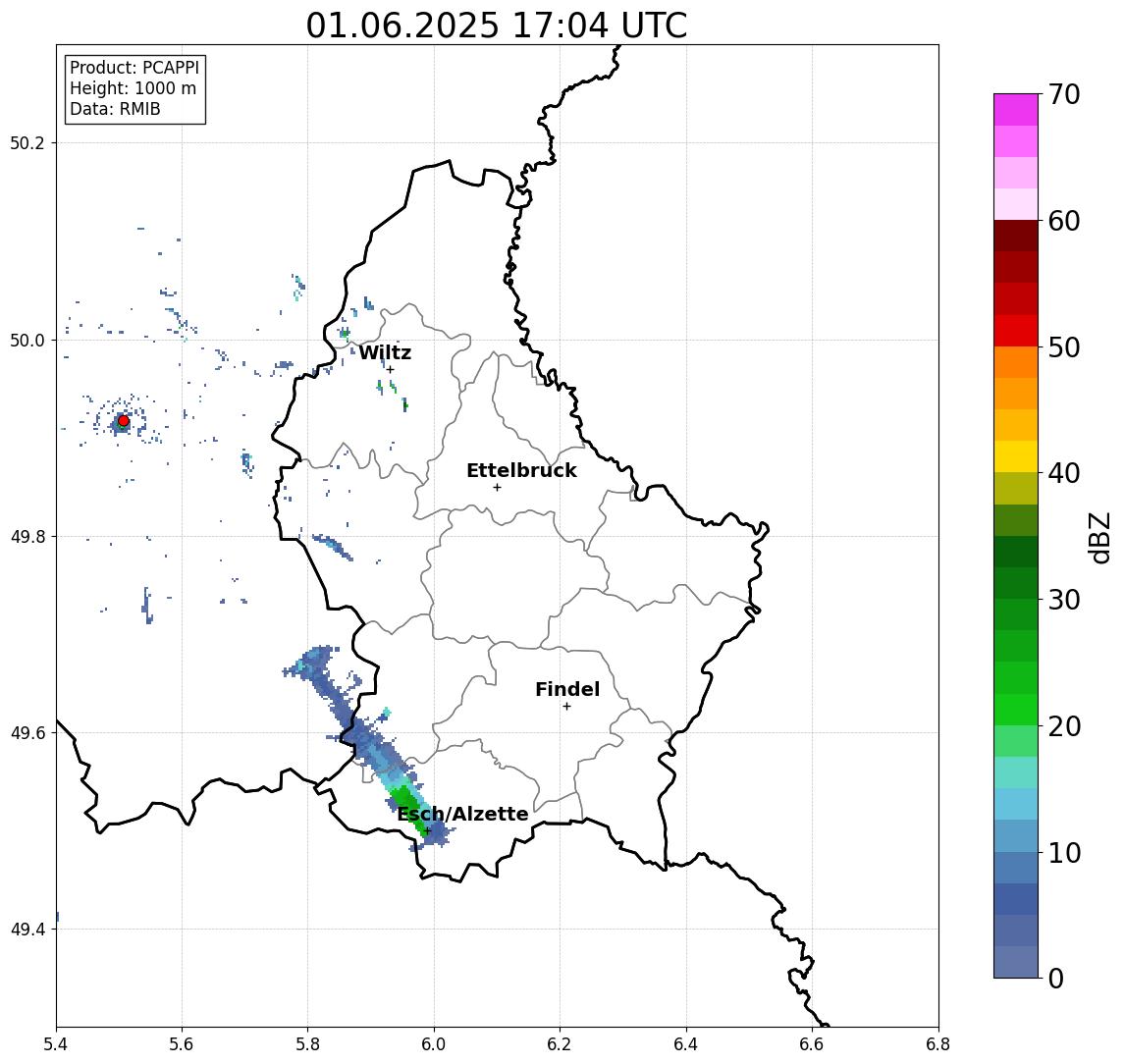This screenshot has height=1064, width=1124.
Task: Click the Findel city label
Action: [x=567, y=689]
